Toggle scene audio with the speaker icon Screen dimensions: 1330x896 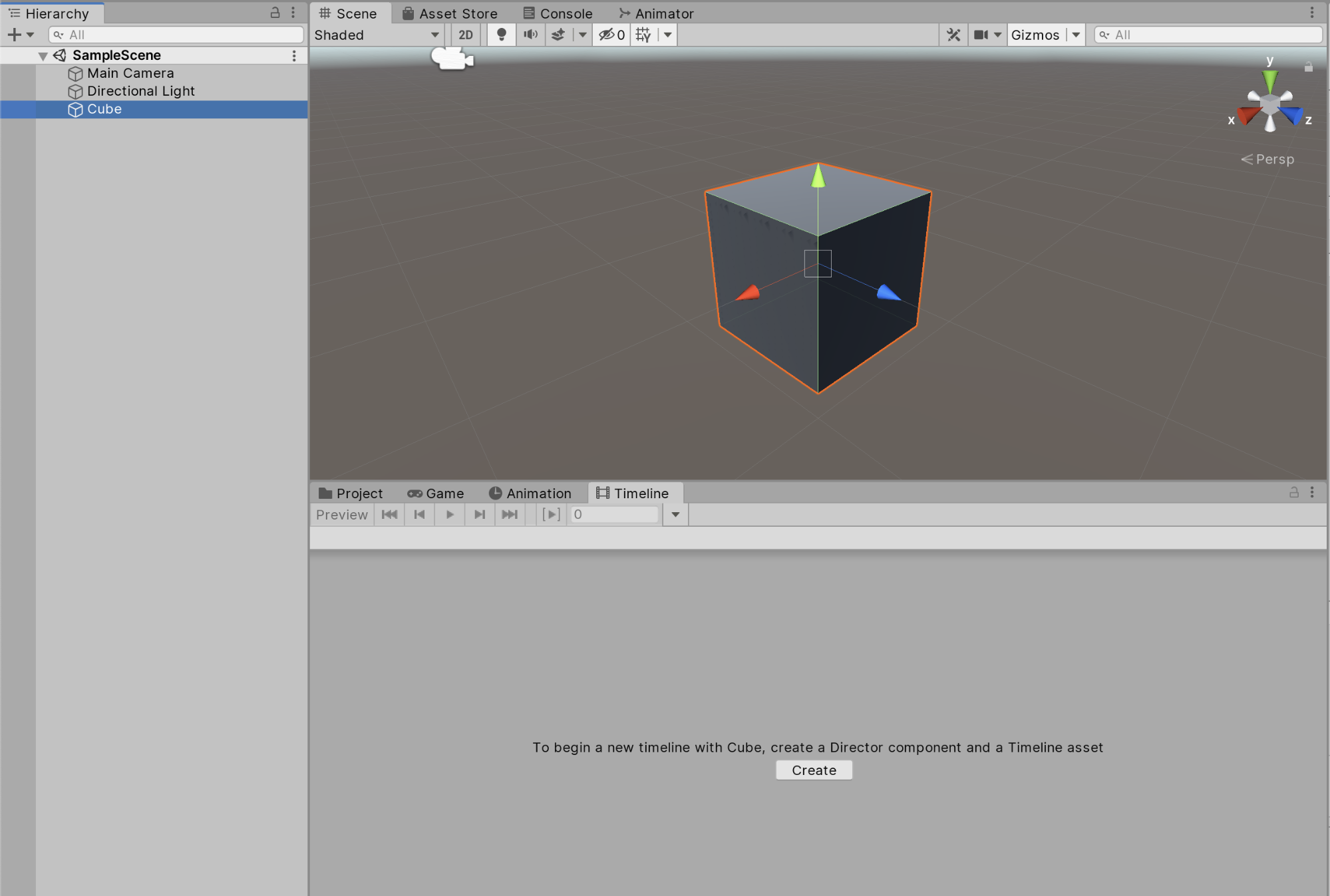coord(530,35)
